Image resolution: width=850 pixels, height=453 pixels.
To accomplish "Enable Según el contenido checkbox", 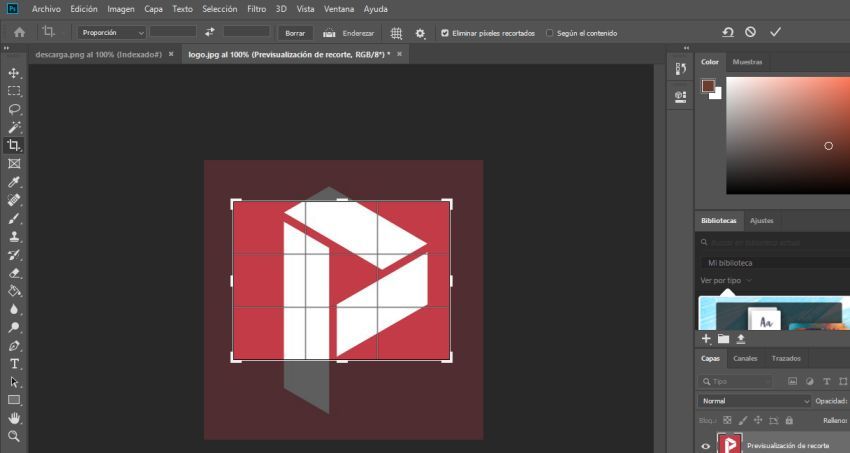I will click(549, 33).
